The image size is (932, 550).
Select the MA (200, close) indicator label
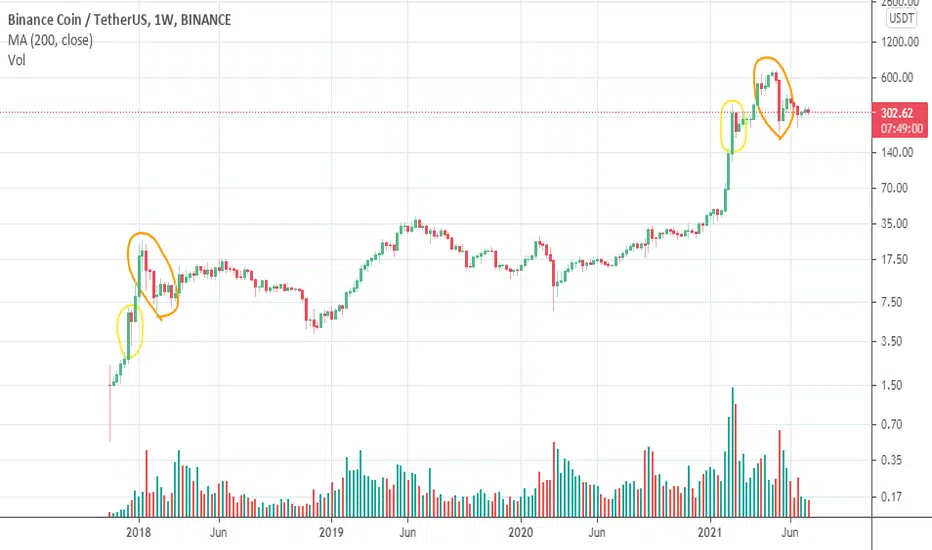pyautogui.click(x=51, y=40)
